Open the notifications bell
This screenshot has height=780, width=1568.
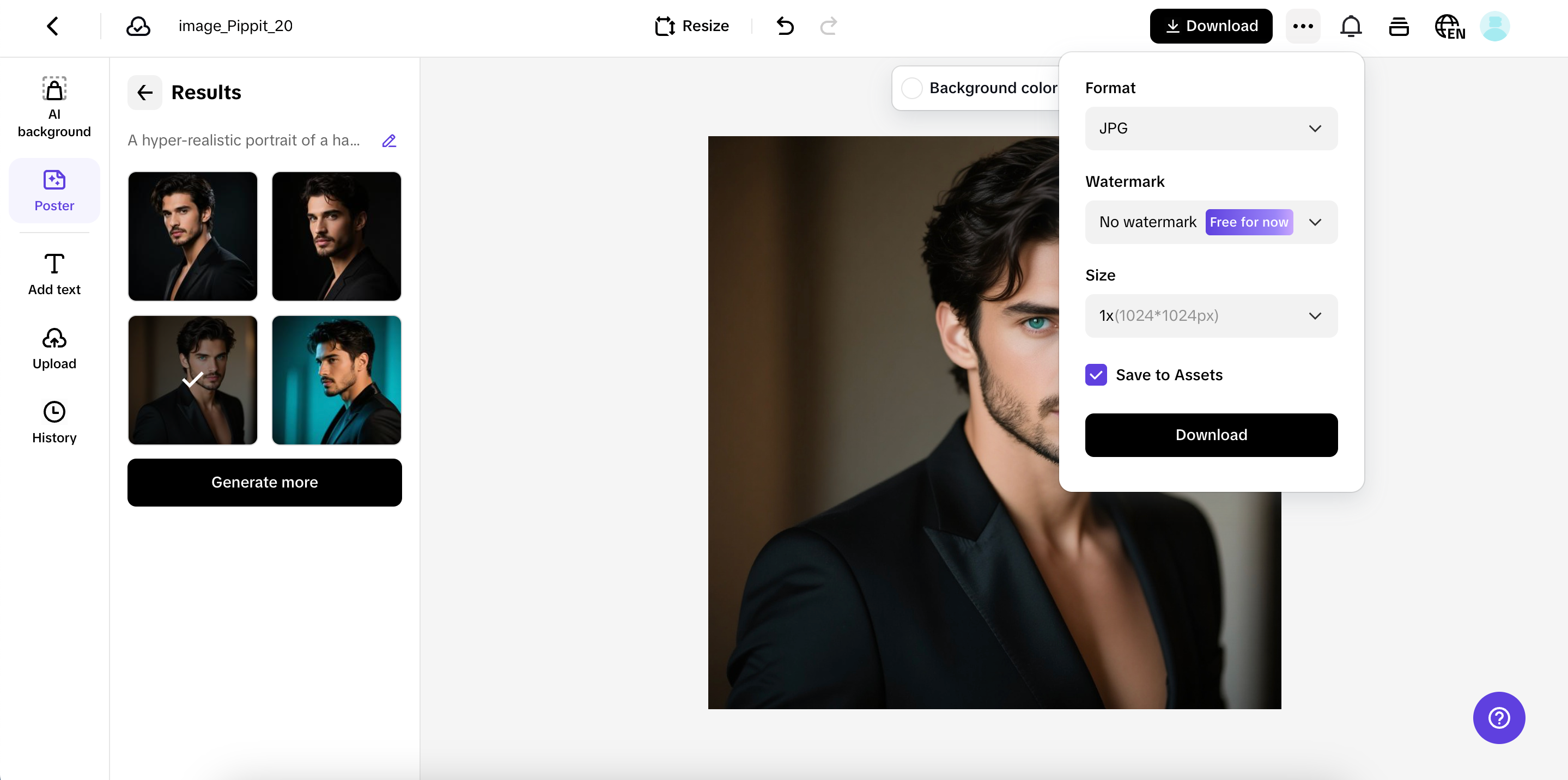[1351, 26]
